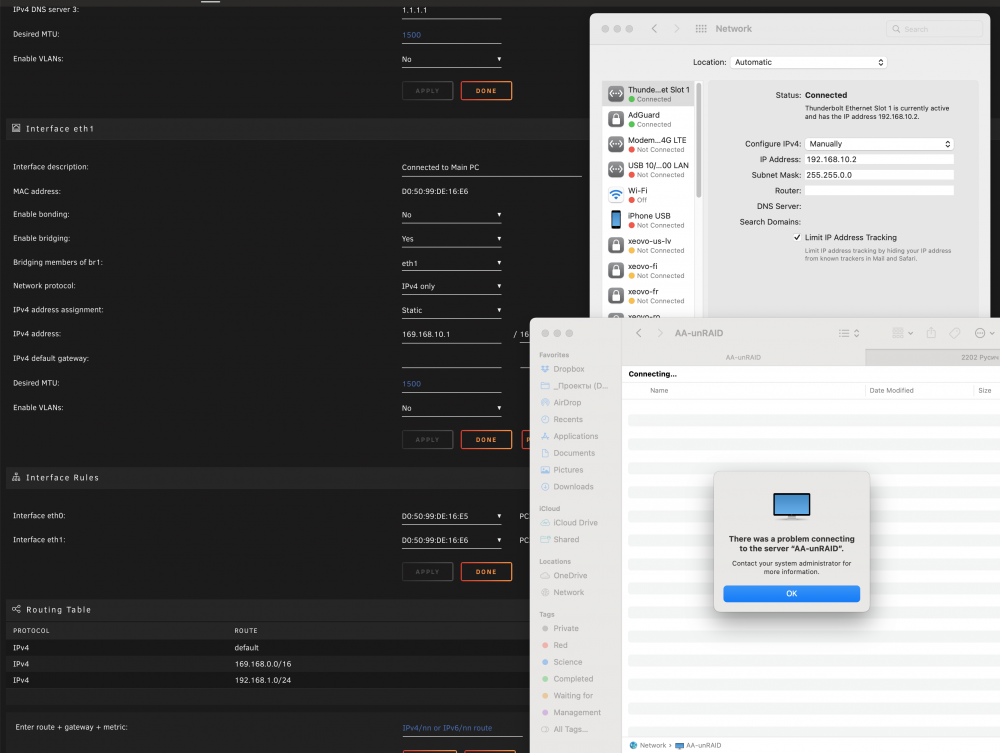
Task: Click DONE above Interface eth1 header
Action: click(486, 91)
